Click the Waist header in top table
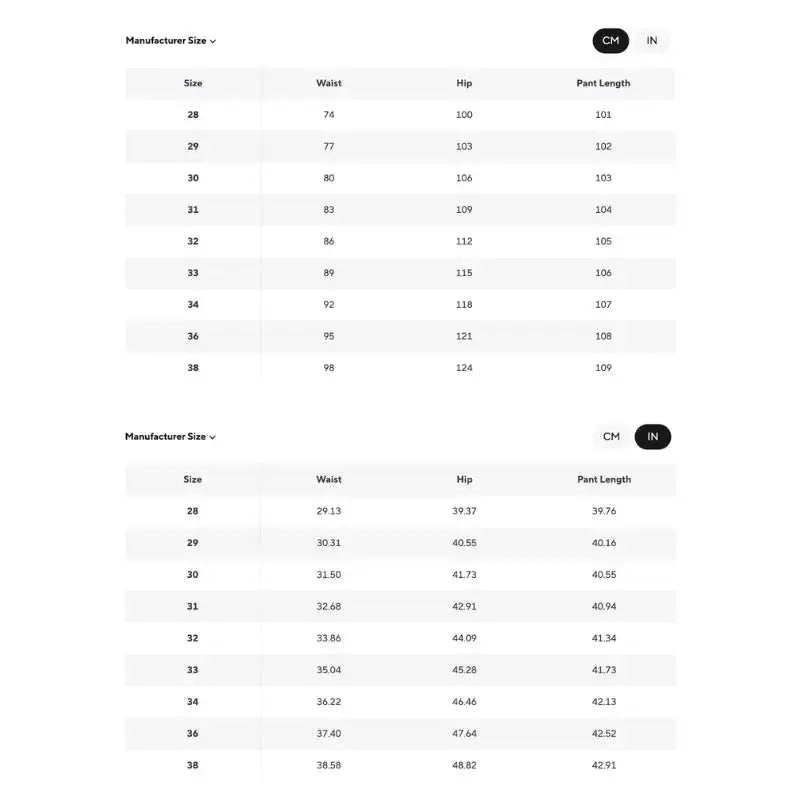Viewport: 800px width, 800px height. [x=329, y=83]
